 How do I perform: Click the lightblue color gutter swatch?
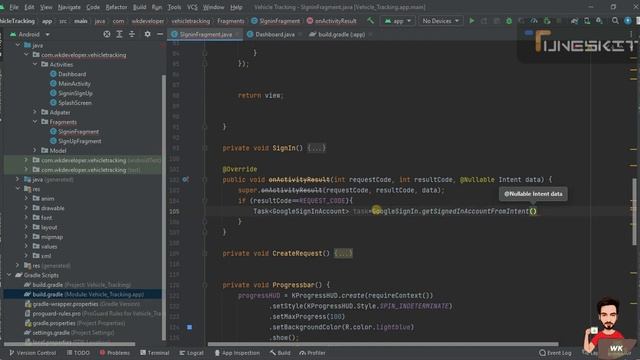(x=189, y=327)
